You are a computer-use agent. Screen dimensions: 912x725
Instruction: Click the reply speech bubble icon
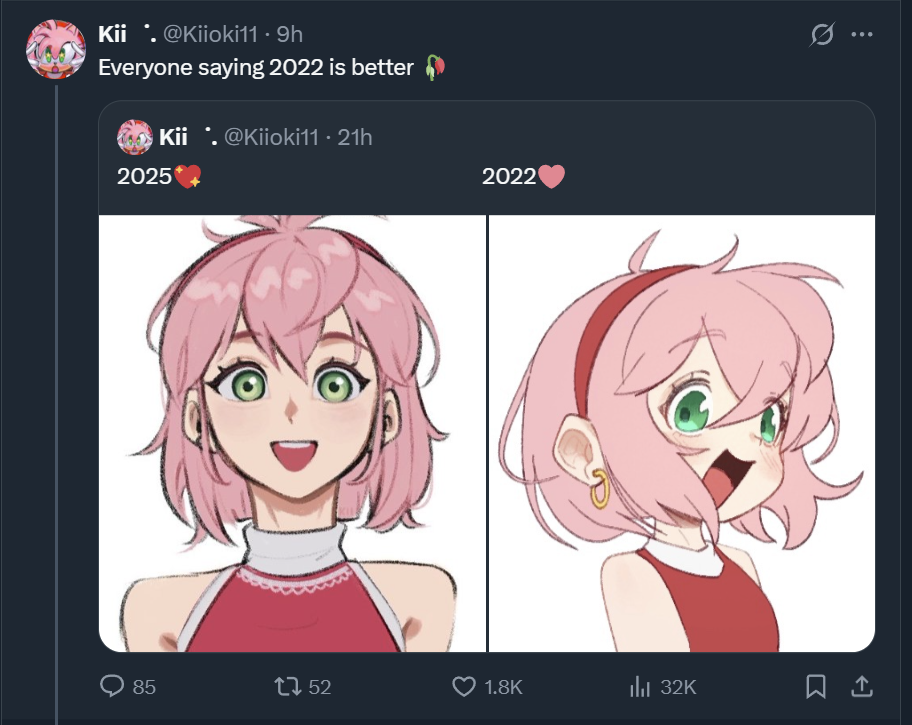tap(113, 686)
